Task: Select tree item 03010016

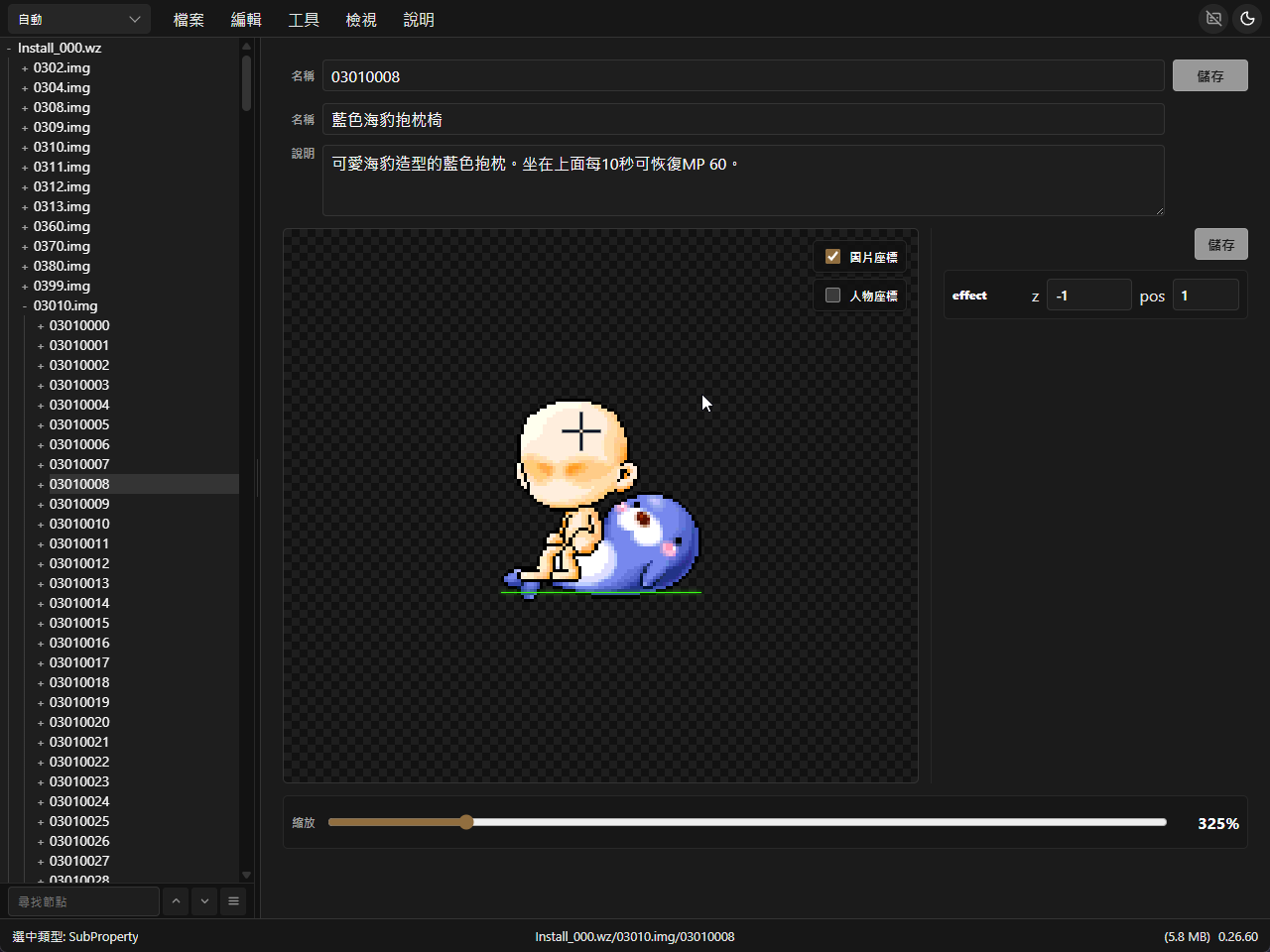Action: [x=79, y=643]
